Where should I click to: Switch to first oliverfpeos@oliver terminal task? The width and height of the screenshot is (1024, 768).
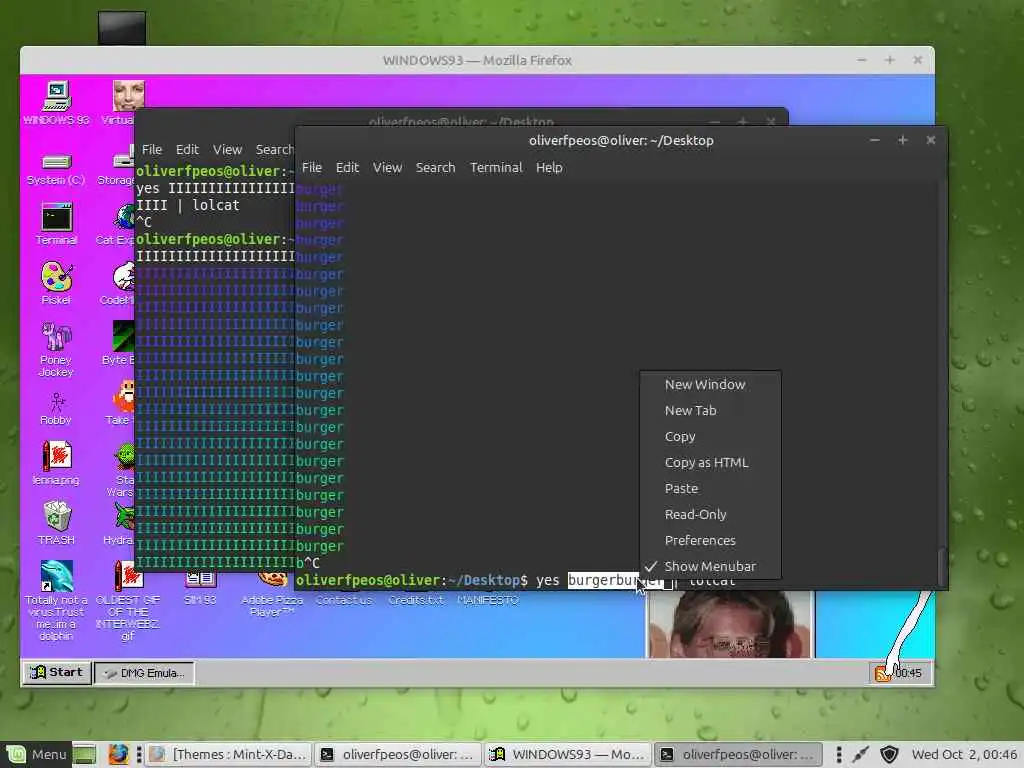(x=398, y=754)
